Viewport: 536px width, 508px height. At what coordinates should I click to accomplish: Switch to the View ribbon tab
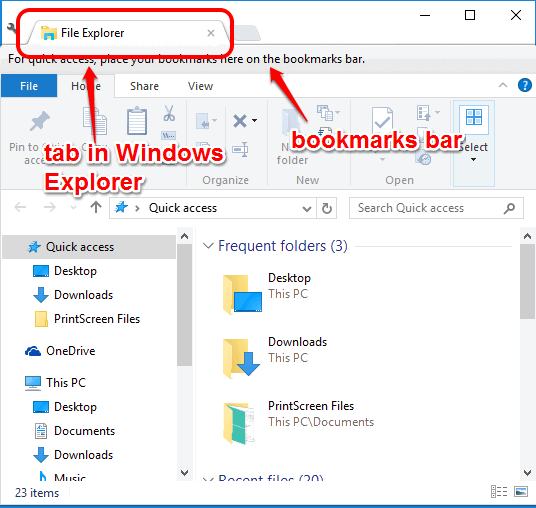[200, 86]
